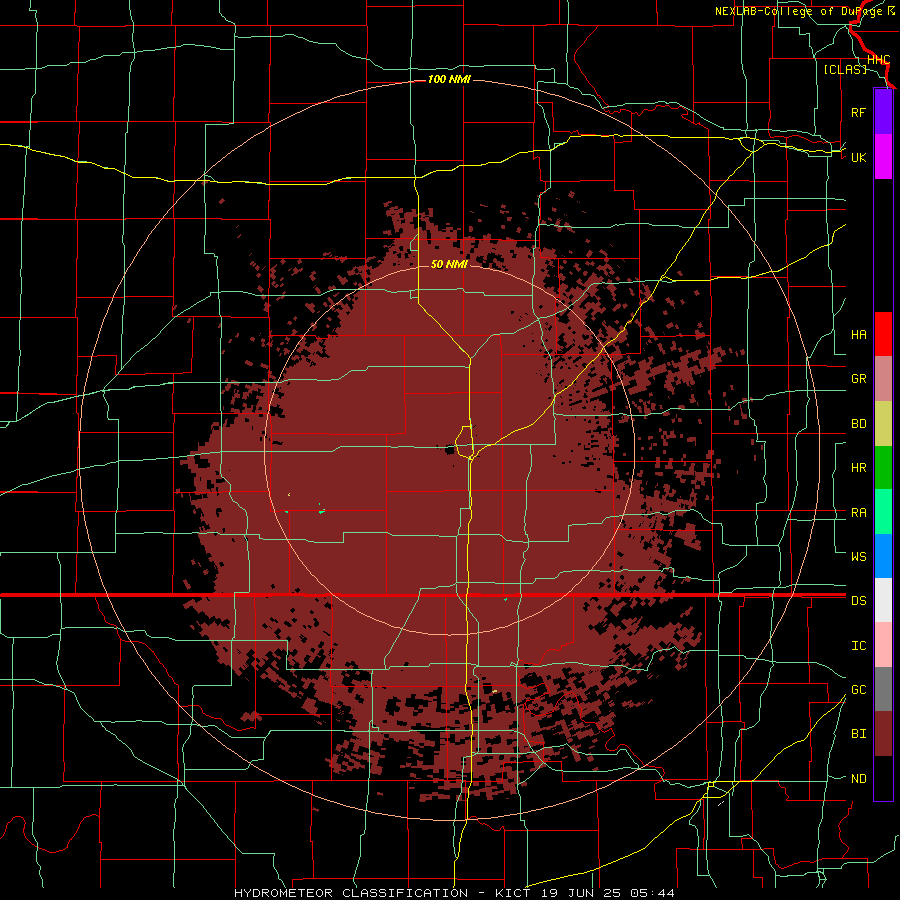Click the '50 NMI' range ring label
The width and height of the screenshot is (900, 900).
coord(449,264)
